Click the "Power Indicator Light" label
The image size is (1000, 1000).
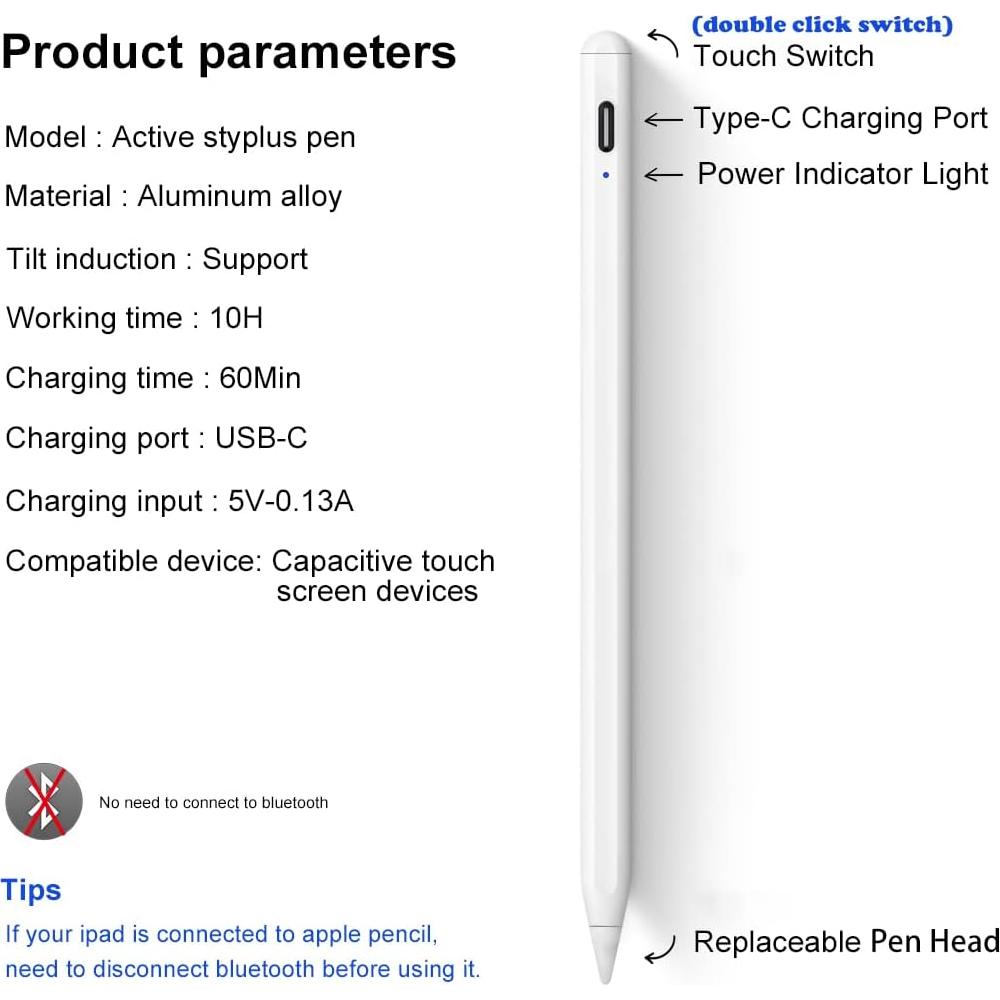[842, 174]
